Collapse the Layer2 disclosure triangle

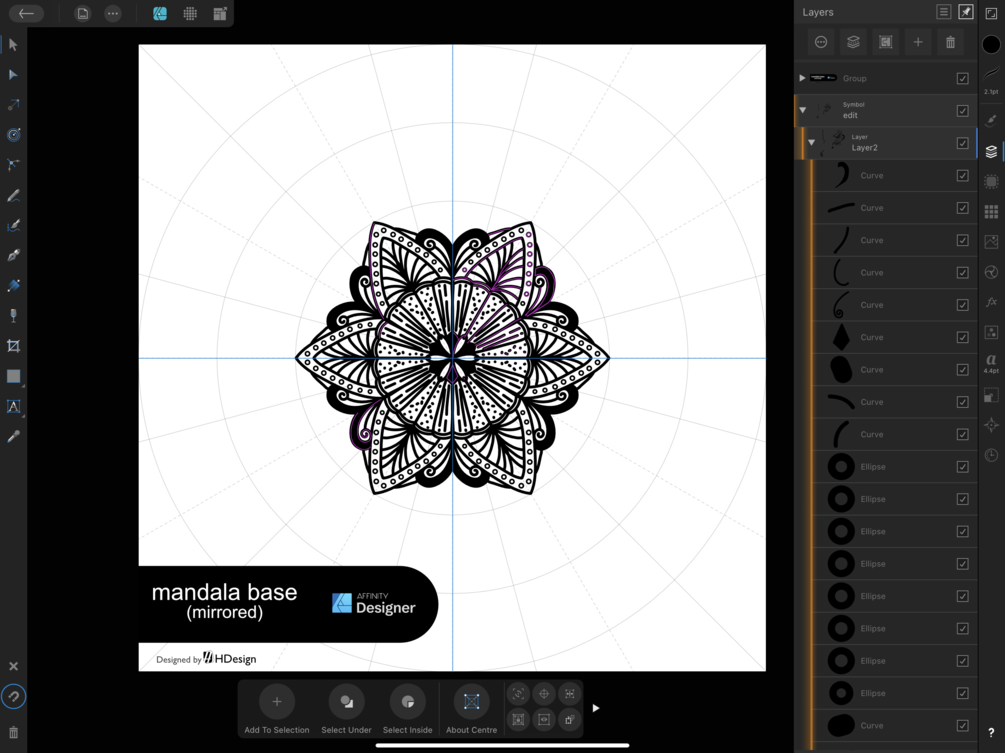click(812, 143)
